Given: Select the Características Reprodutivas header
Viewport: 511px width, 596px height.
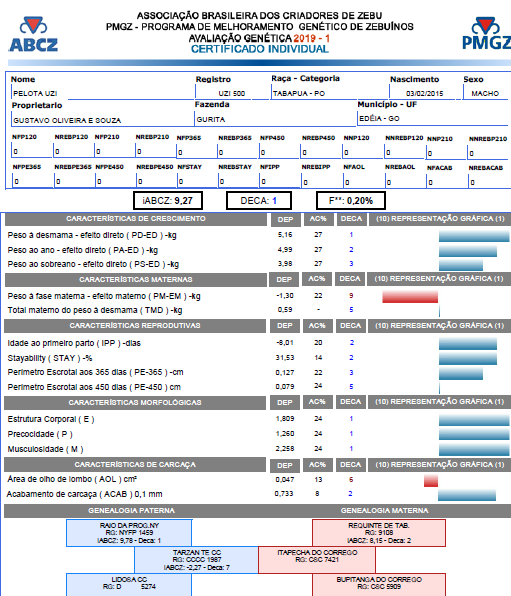Looking at the screenshot, I should [135, 326].
